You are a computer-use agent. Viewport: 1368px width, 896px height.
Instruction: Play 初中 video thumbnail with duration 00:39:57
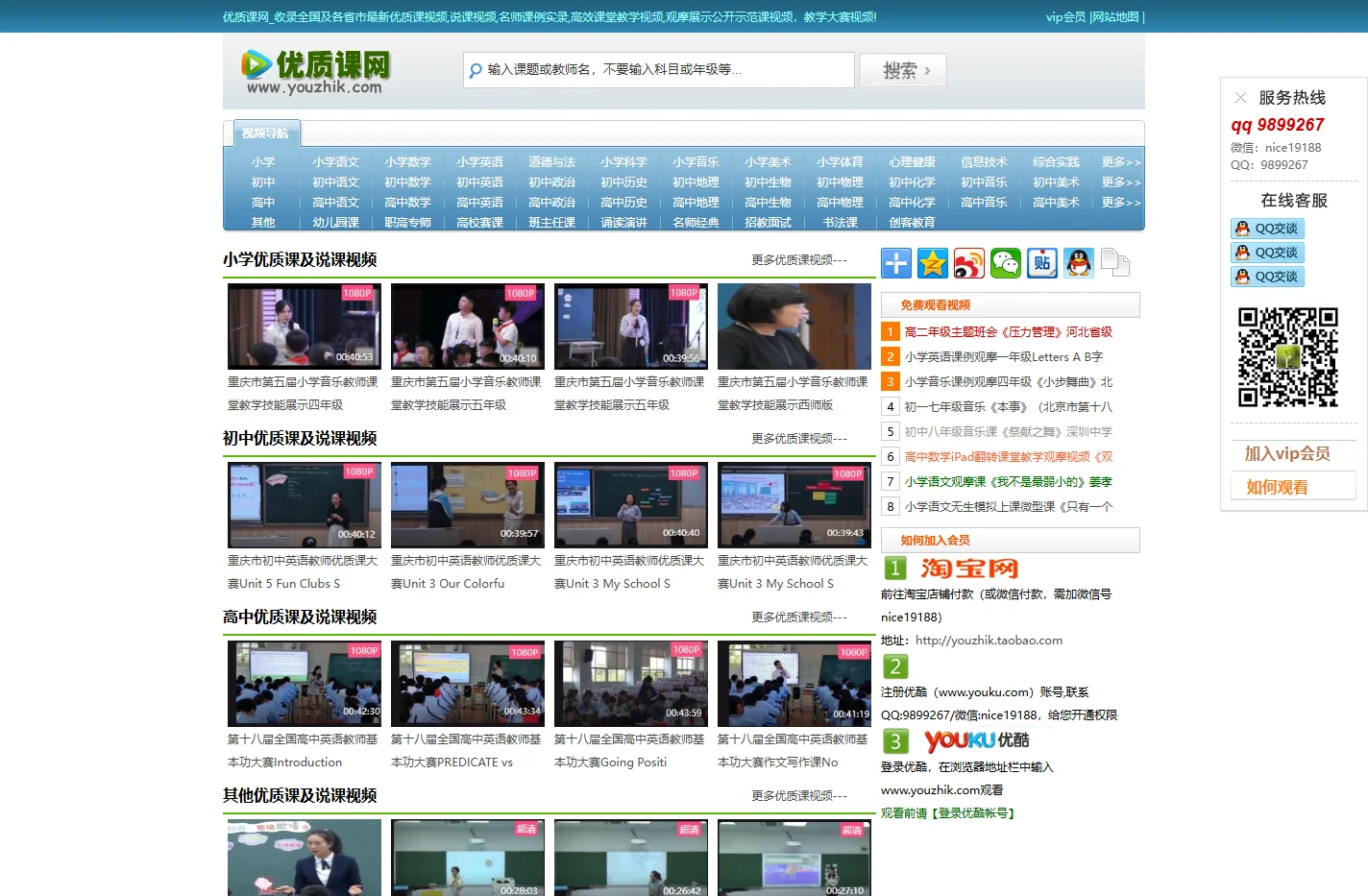468,505
